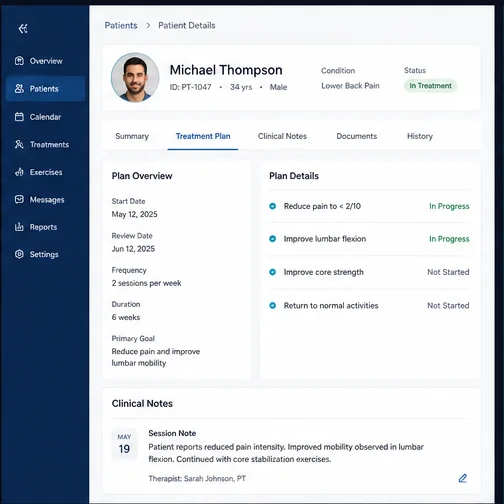
Task: Click the In Treatment status badge
Action: coord(430,86)
